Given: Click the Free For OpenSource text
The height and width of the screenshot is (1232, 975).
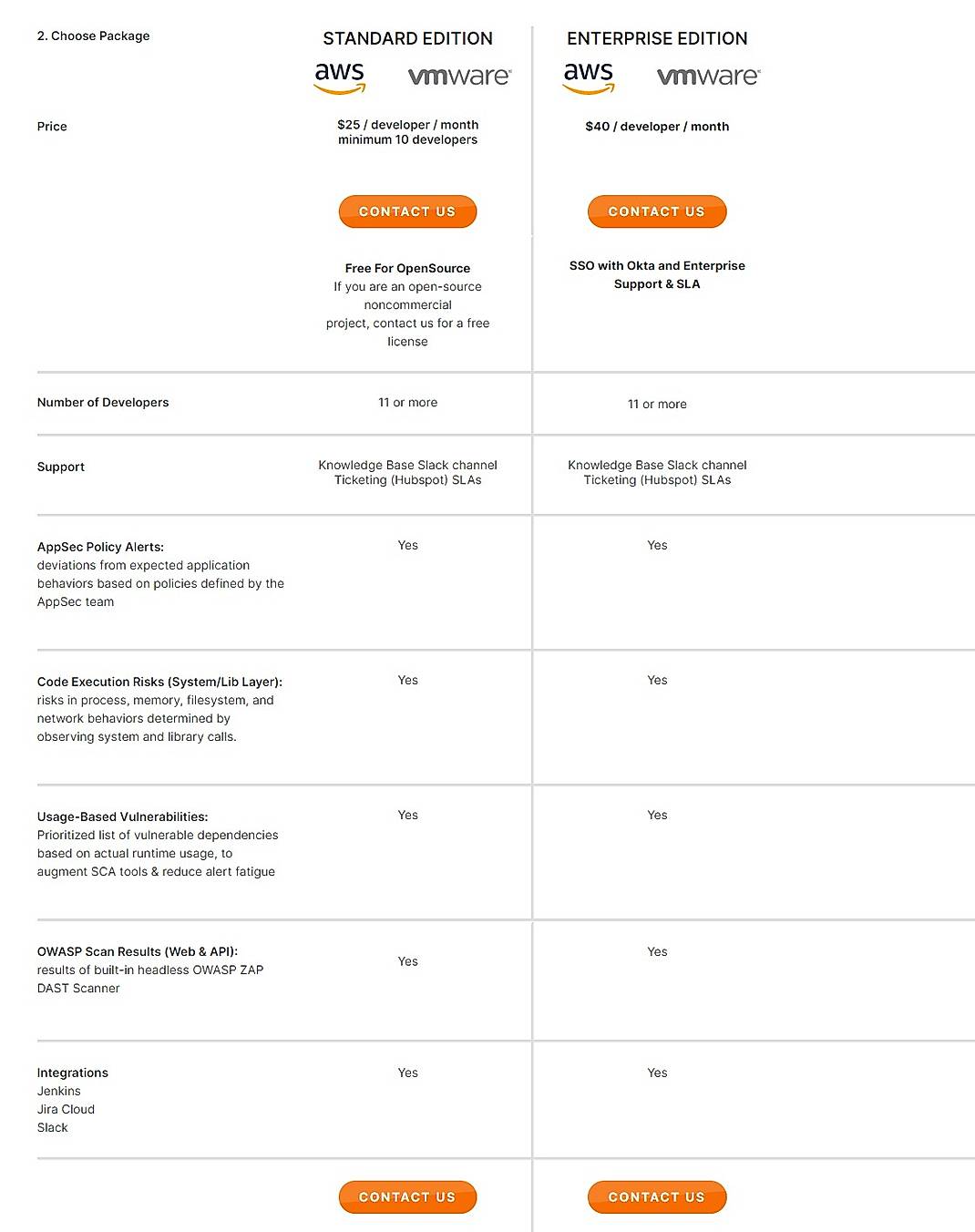Looking at the screenshot, I should point(407,268).
